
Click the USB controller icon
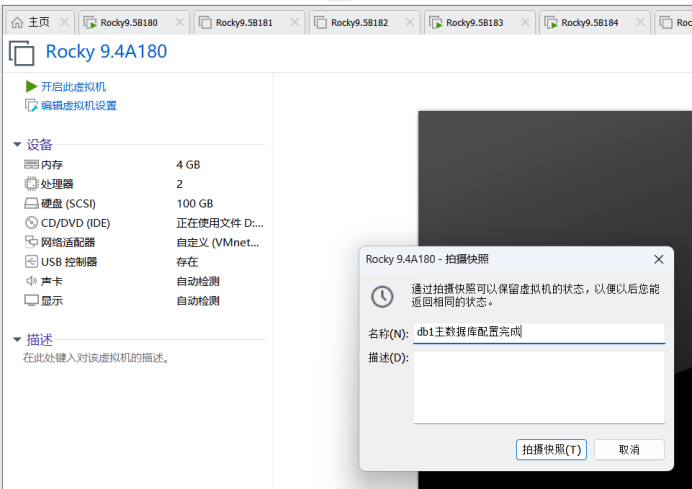pyautogui.click(x=31, y=262)
